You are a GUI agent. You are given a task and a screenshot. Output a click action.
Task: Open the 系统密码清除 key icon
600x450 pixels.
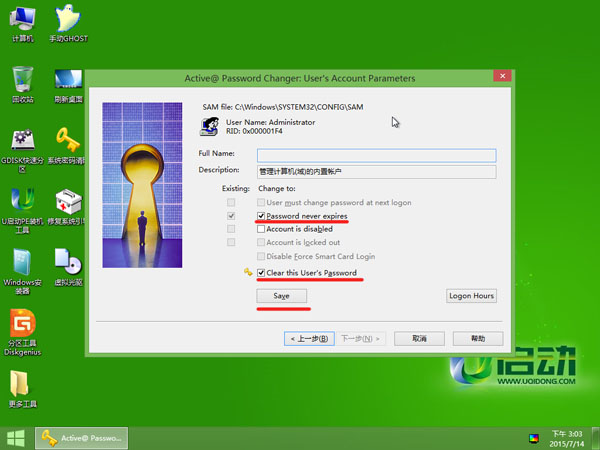pos(67,145)
